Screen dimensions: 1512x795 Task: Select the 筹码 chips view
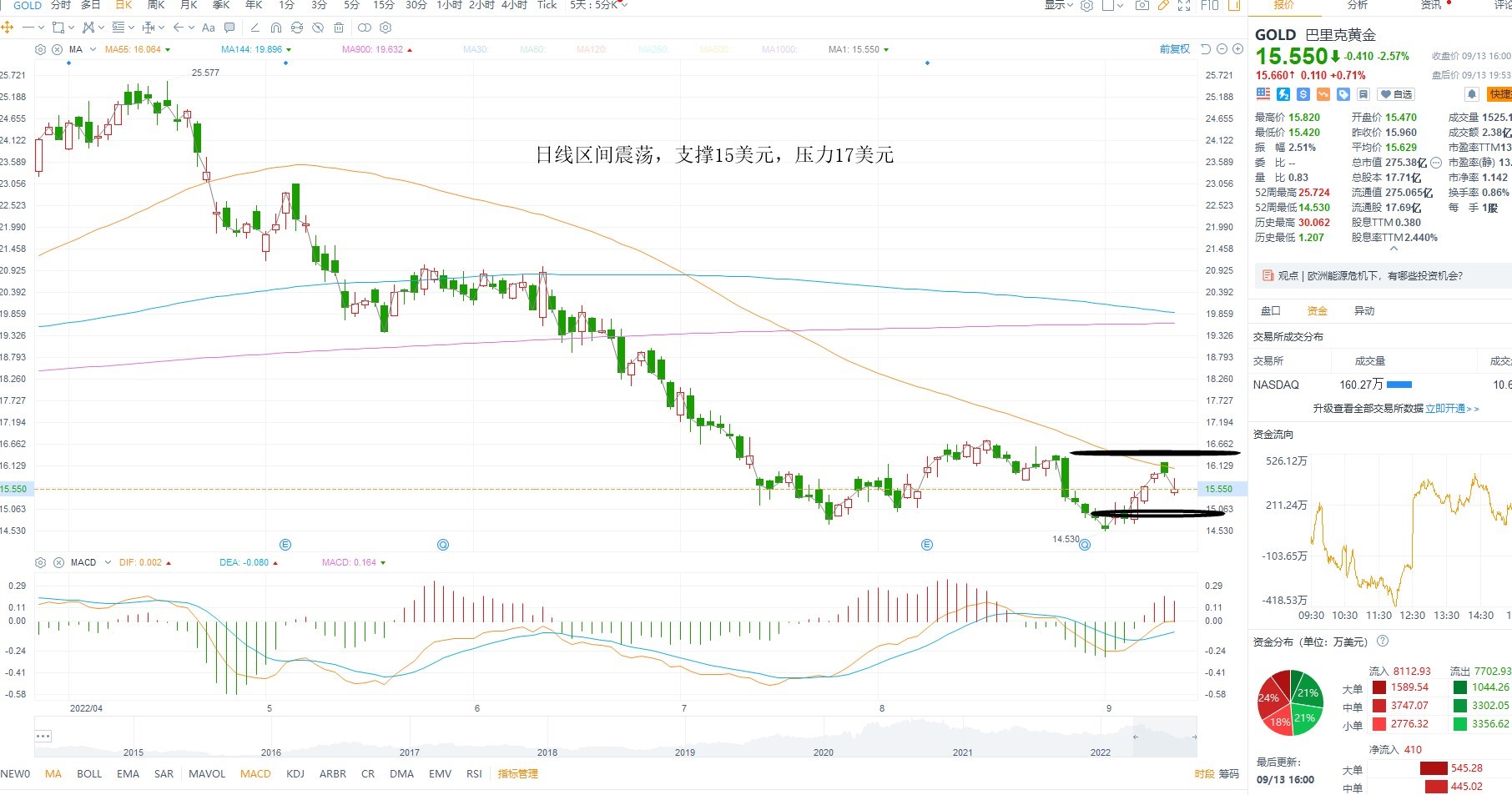click(x=1229, y=773)
